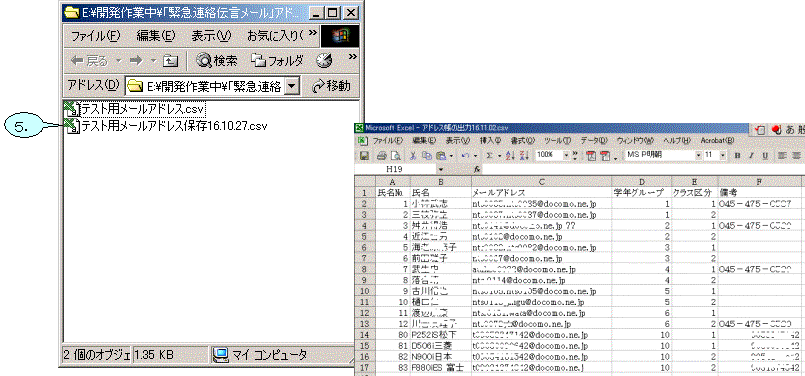This screenshot has height=376, width=805.
Task: Click the Select All corner box in Excel
Action: [x=365, y=181]
